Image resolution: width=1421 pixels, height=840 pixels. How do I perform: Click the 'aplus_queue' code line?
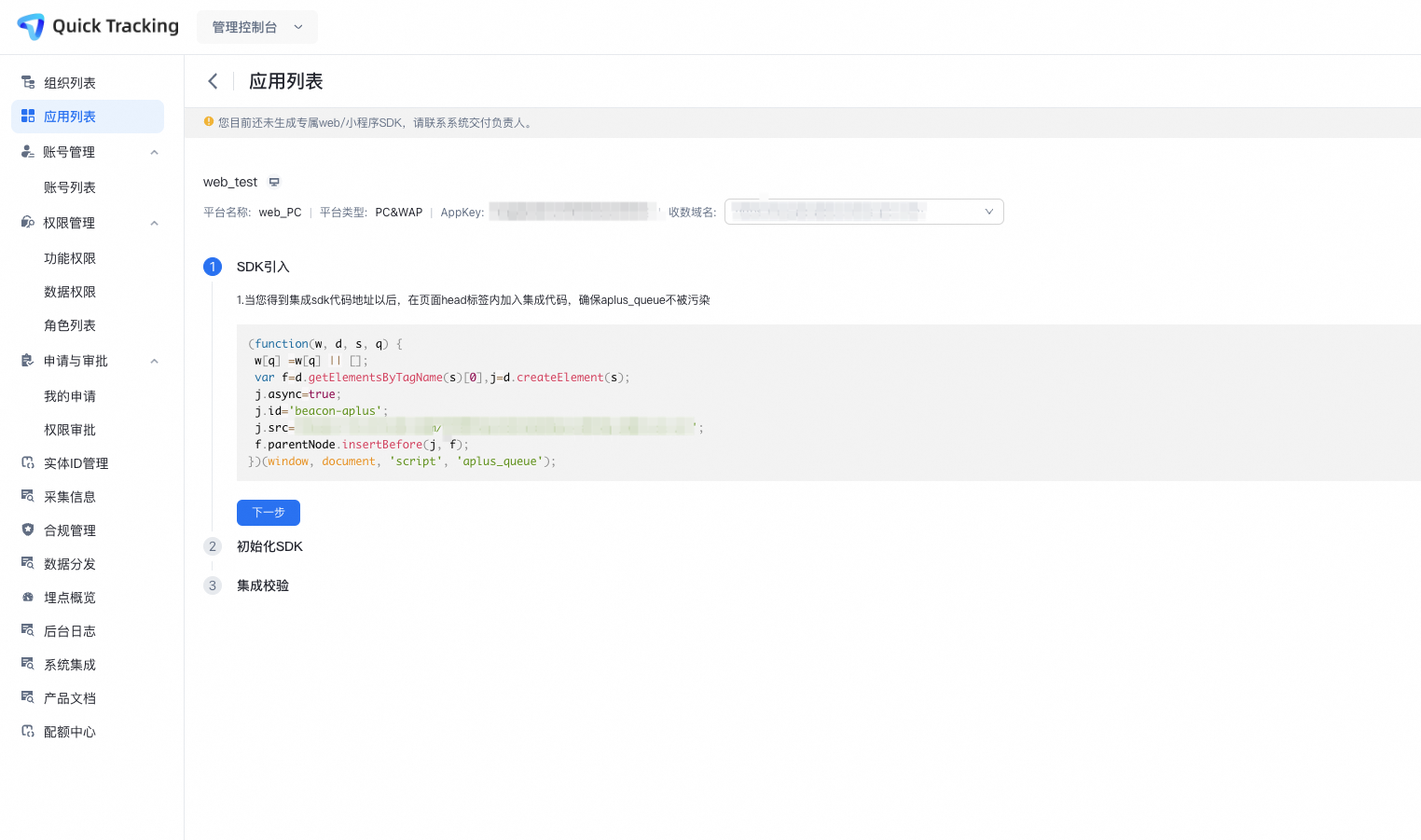click(402, 461)
